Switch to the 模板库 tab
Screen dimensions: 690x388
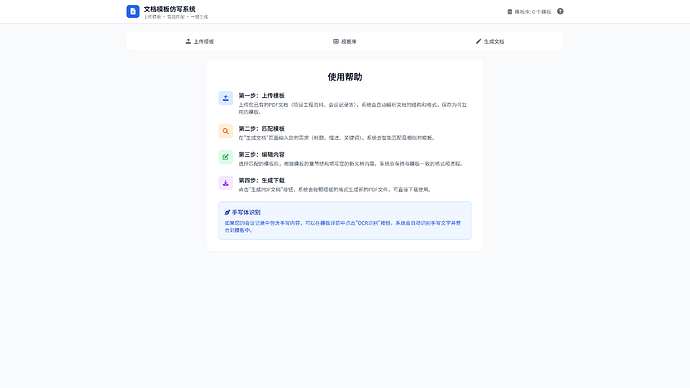(x=345, y=41)
